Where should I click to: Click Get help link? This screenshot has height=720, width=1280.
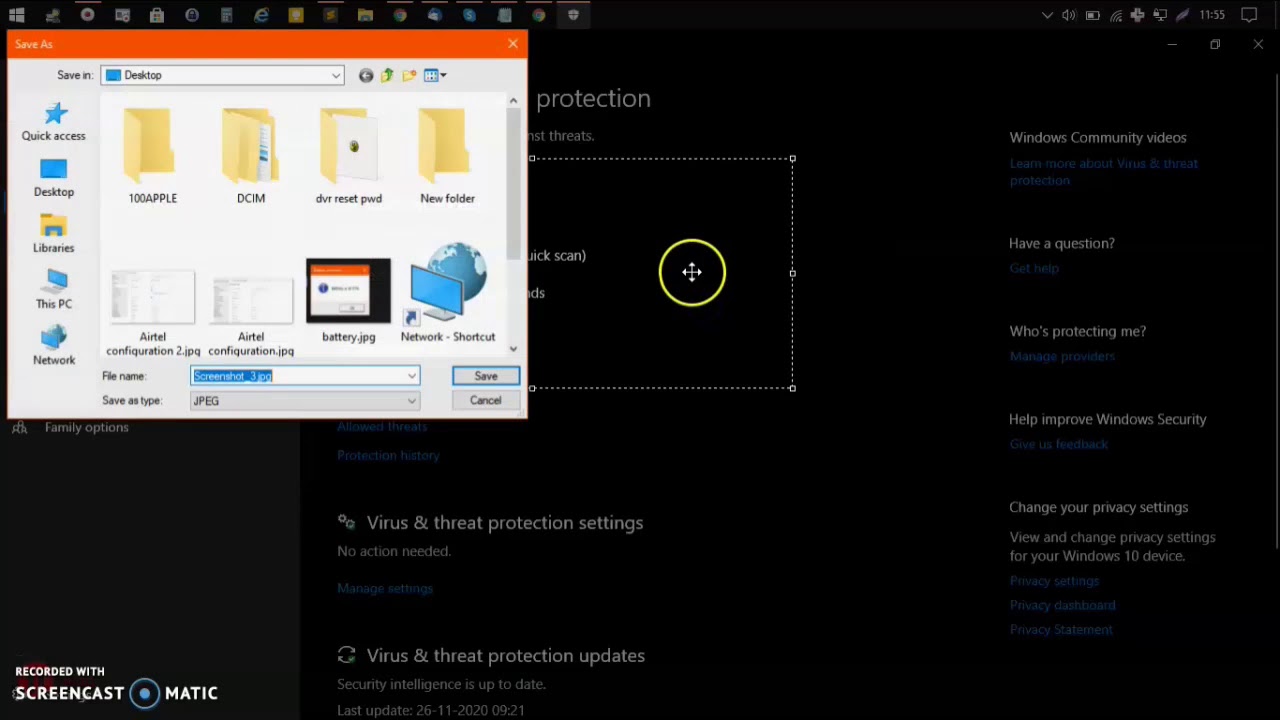click(1034, 268)
